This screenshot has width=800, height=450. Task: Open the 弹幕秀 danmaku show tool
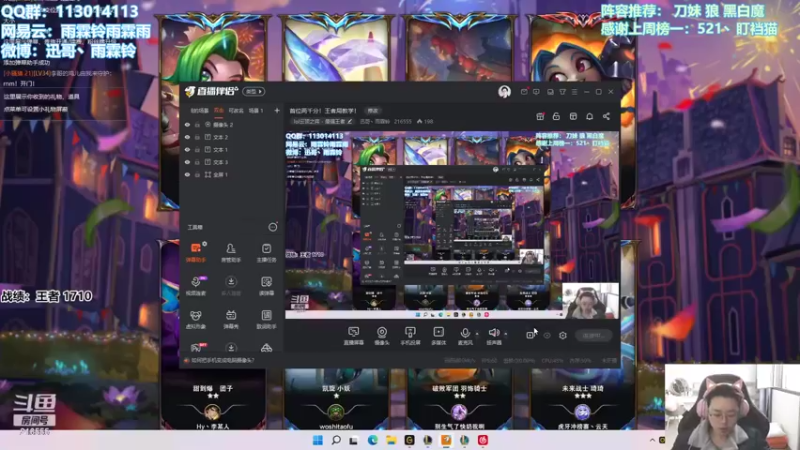(x=231, y=319)
